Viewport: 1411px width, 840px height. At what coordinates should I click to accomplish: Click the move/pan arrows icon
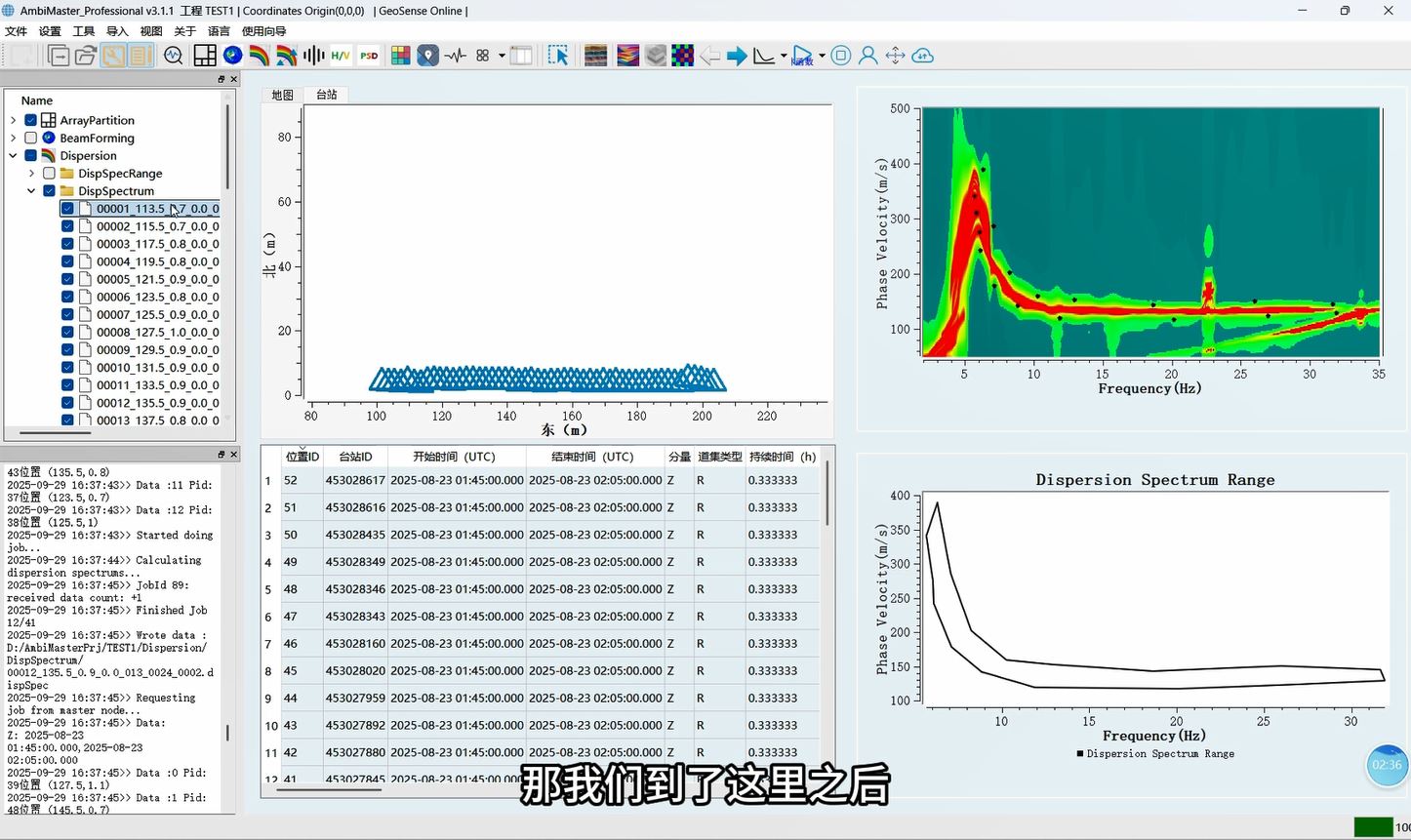895,56
